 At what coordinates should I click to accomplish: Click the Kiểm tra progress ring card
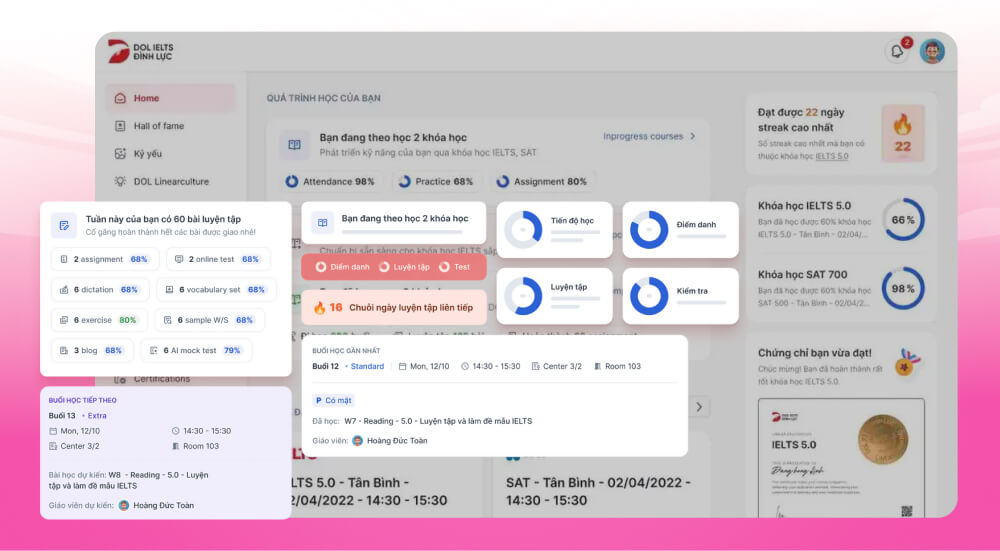click(680, 296)
